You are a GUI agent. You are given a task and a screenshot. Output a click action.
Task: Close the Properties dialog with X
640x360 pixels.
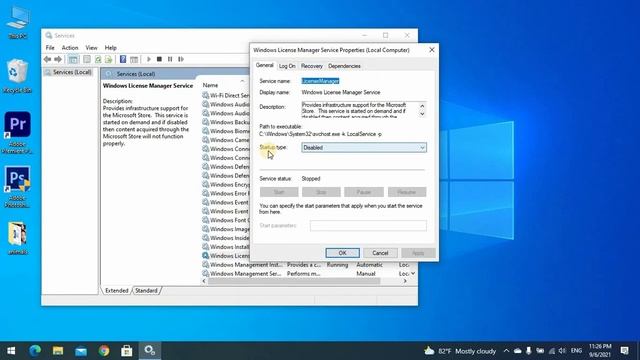[x=432, y=50]
